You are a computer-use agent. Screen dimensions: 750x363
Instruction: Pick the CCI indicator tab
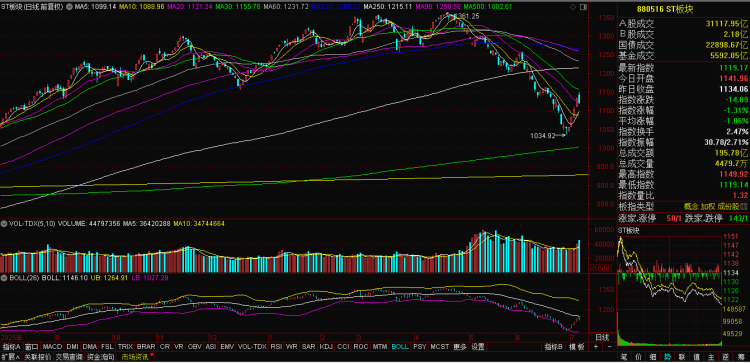pyautogui.click(x=343, y=347)
